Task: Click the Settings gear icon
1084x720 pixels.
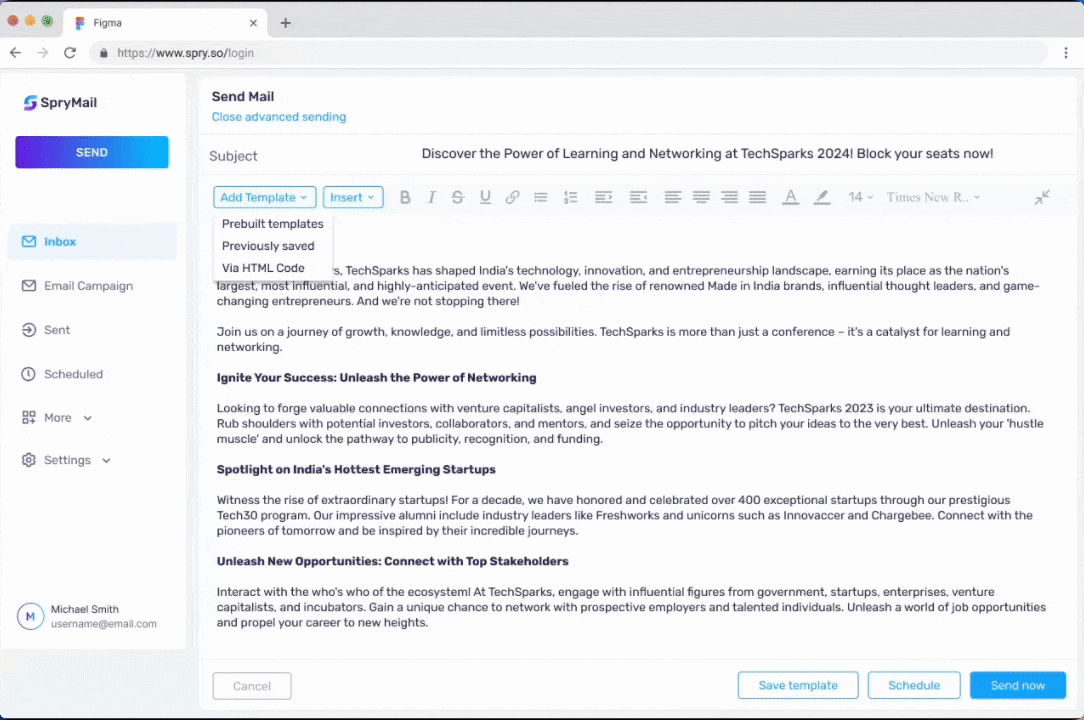Action: pos(28,460)
